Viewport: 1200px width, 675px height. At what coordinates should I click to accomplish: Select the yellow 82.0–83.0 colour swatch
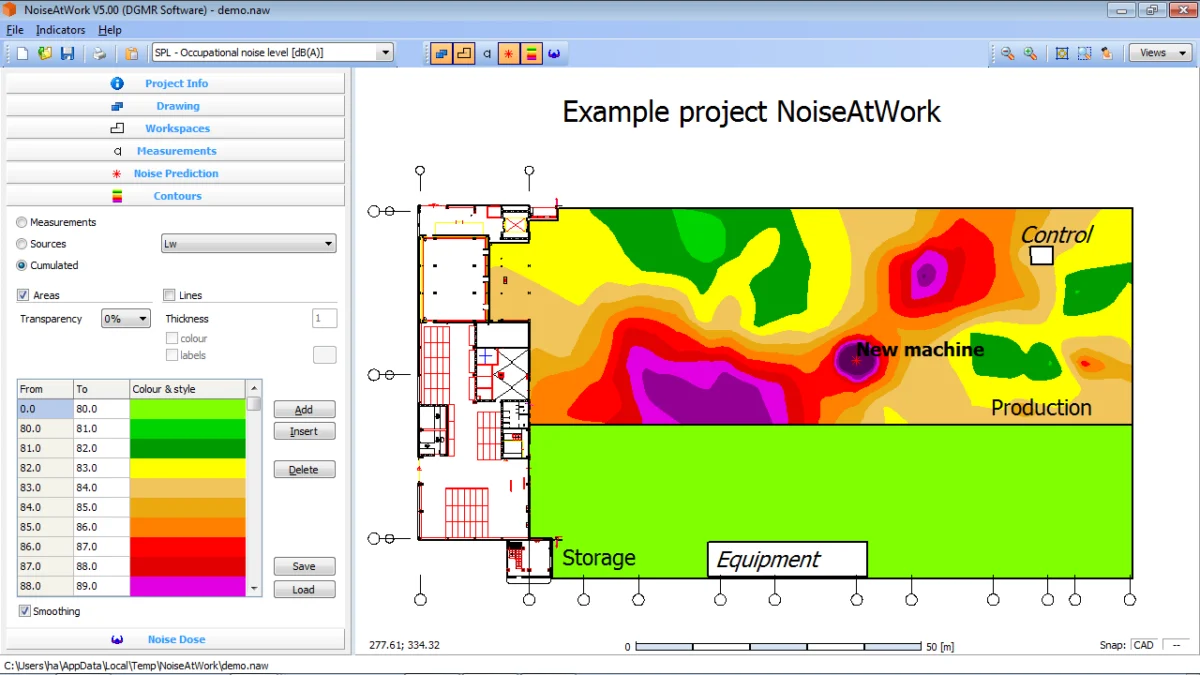coord(188,468)
